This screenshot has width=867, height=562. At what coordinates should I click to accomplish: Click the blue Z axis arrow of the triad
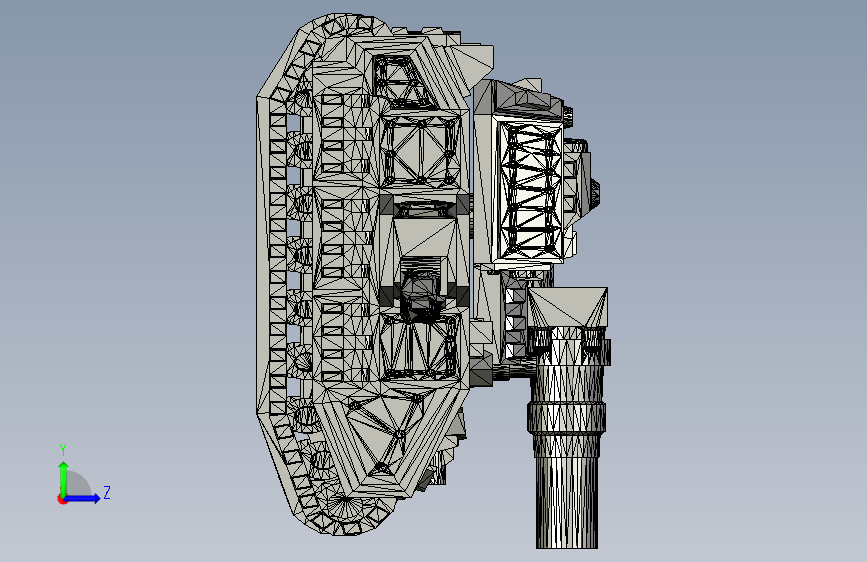(x=82, y=498)
